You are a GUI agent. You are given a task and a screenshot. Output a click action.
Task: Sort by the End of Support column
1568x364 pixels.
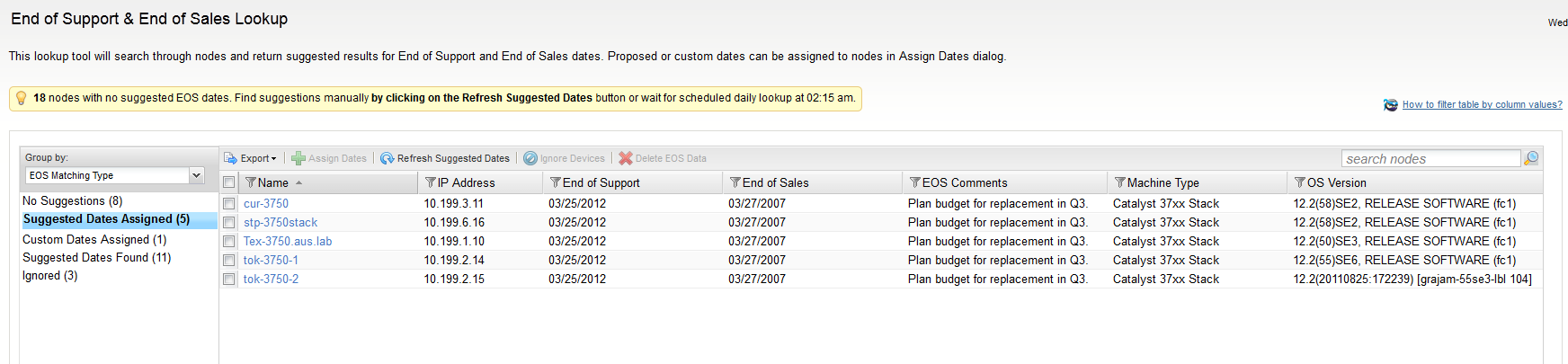coord(601,182)
